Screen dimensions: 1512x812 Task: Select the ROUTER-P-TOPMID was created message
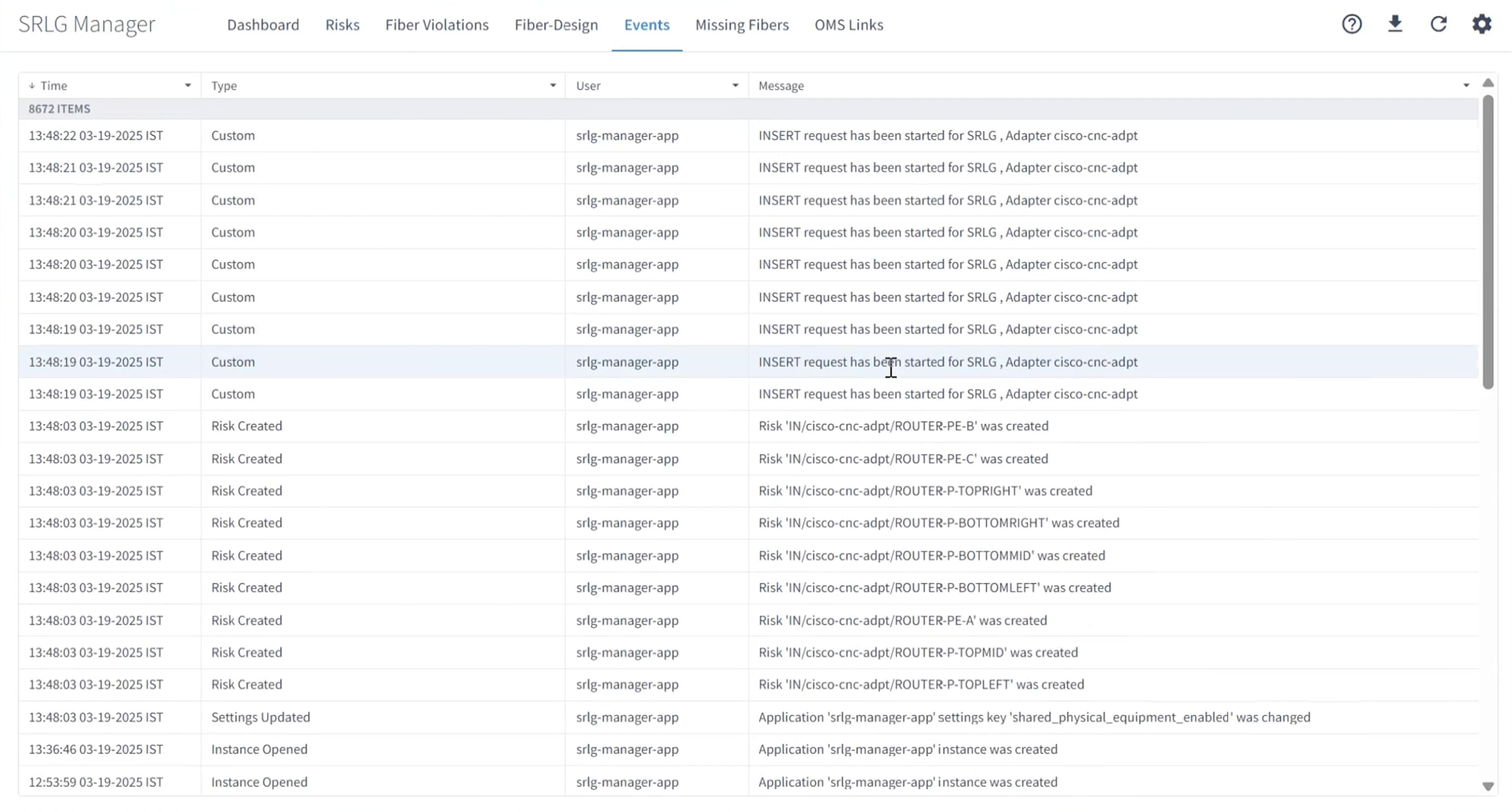918,652
